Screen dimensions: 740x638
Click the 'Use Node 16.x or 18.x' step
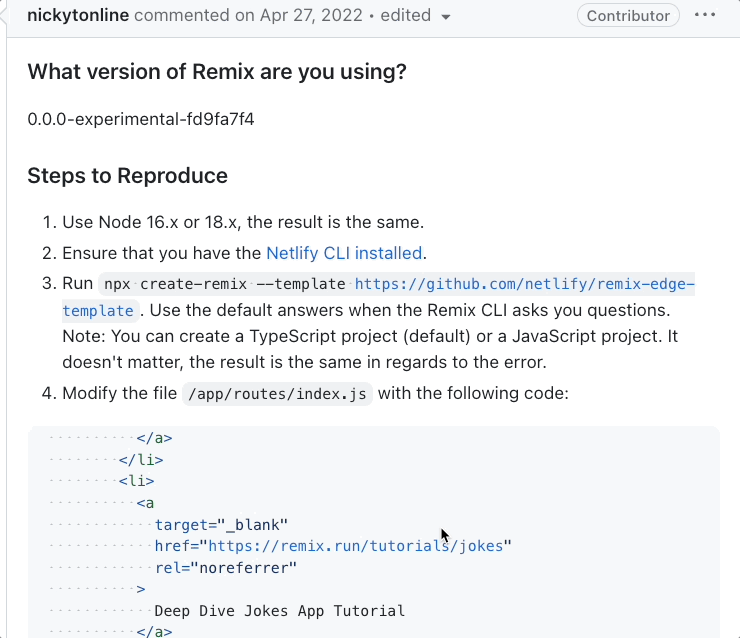click(243, 222)
